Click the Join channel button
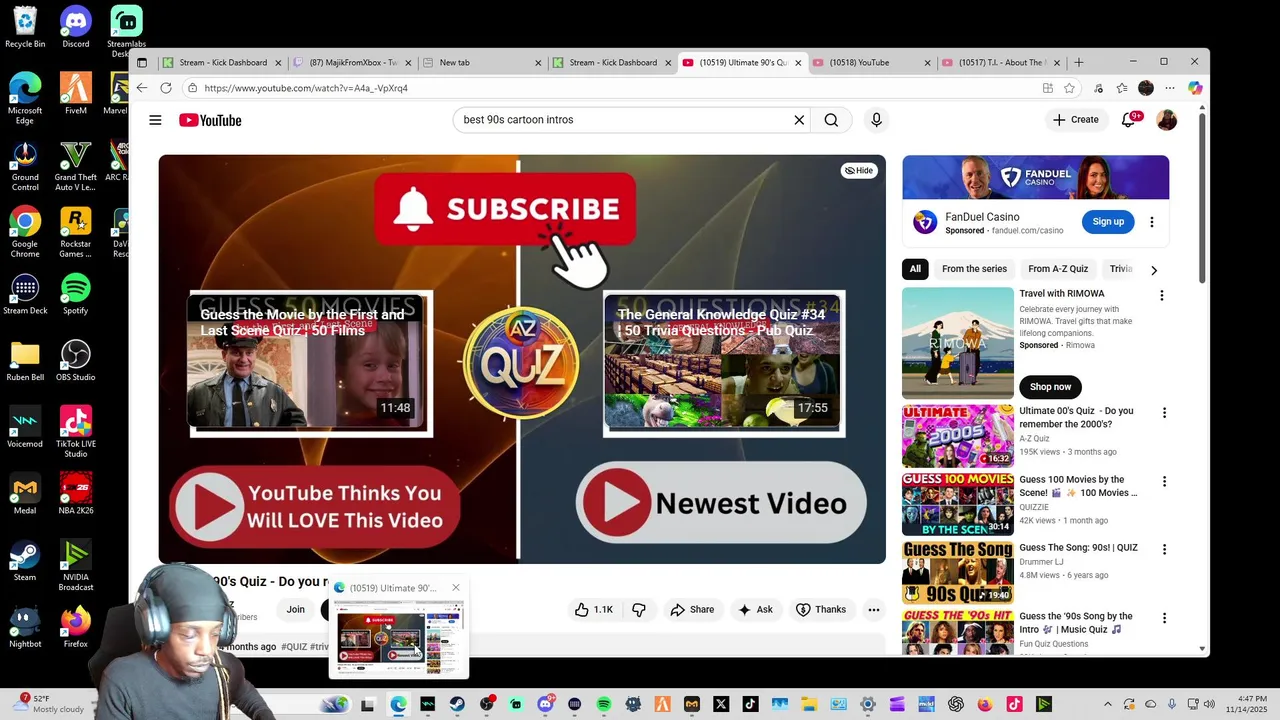 (295, 610)
